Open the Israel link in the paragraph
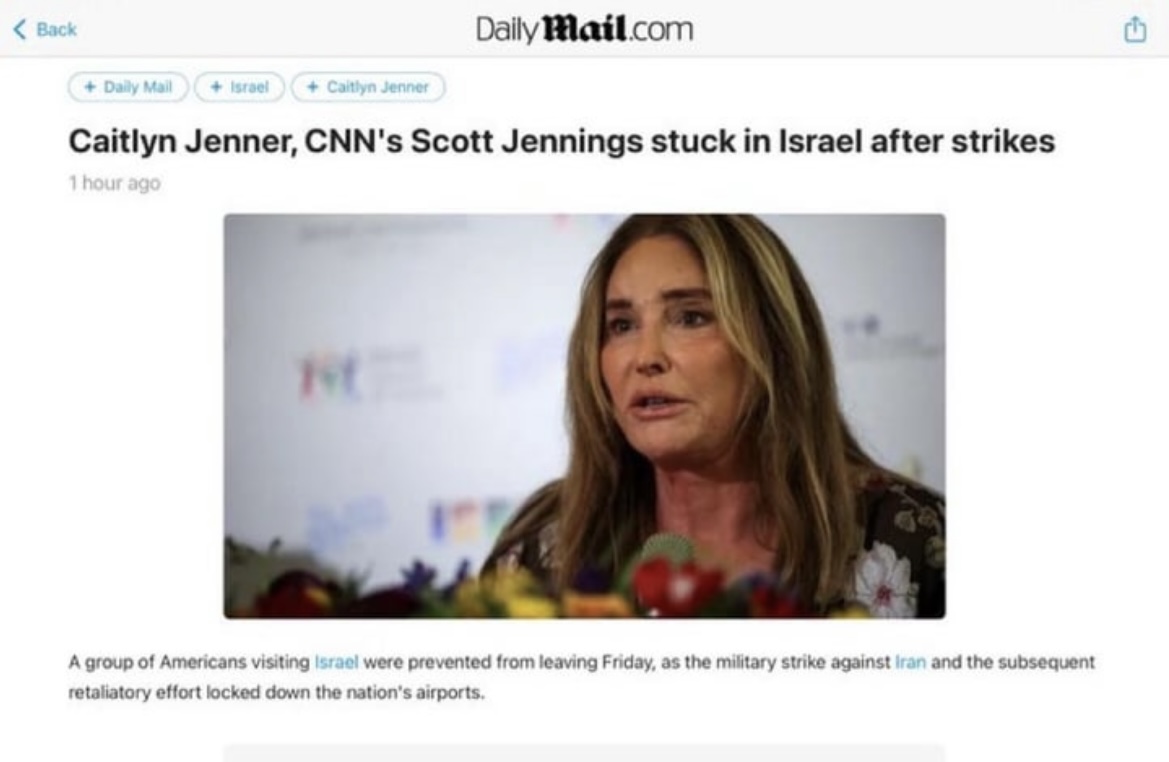Image resolution: width=1169 pixels, height=762 pixels. pyautogui.click(x=336, y=662)
